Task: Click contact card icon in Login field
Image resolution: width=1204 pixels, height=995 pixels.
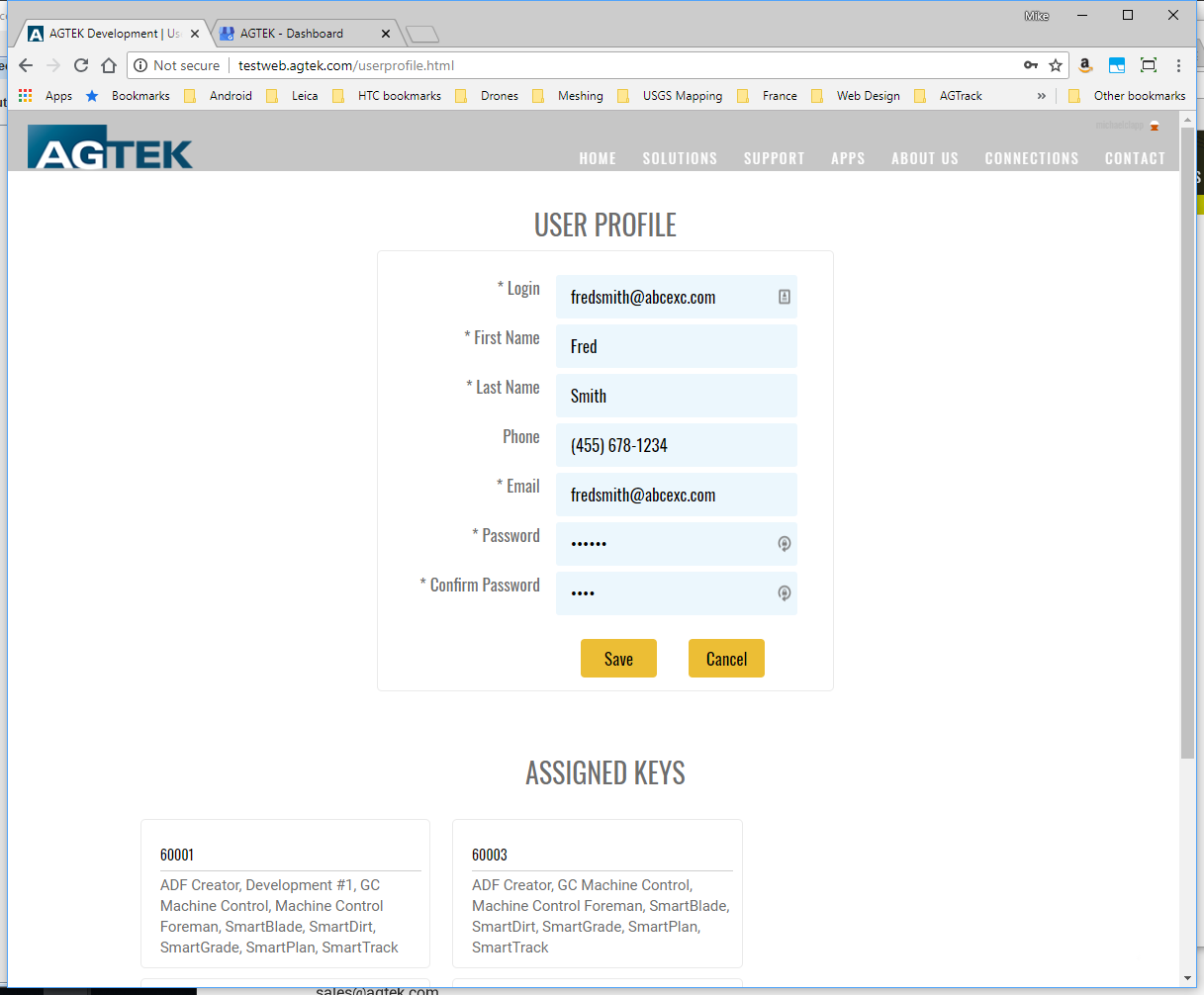Action: (x=784, y=297)
